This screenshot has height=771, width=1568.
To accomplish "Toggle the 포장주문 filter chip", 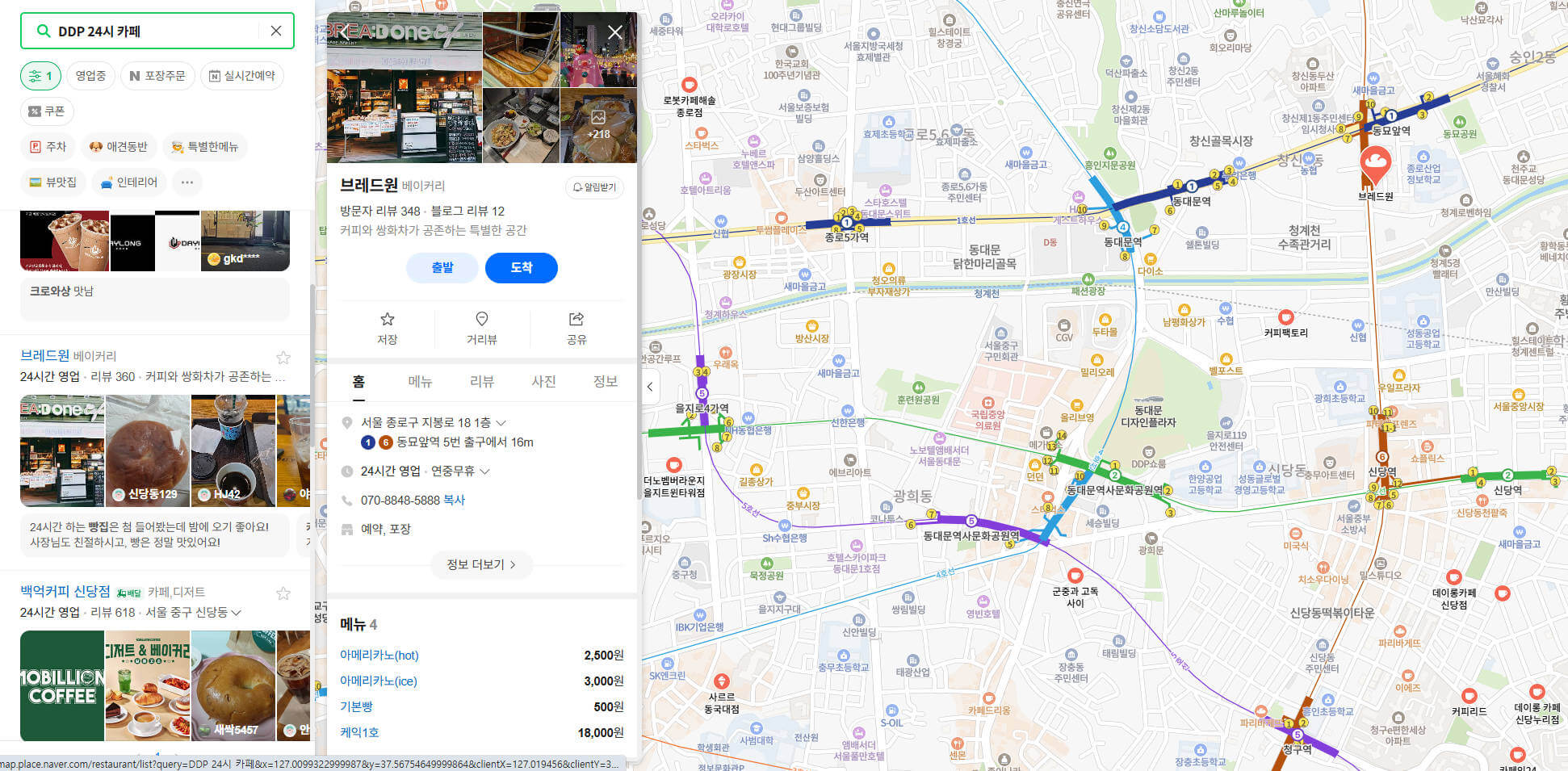I will click(157, 76).
